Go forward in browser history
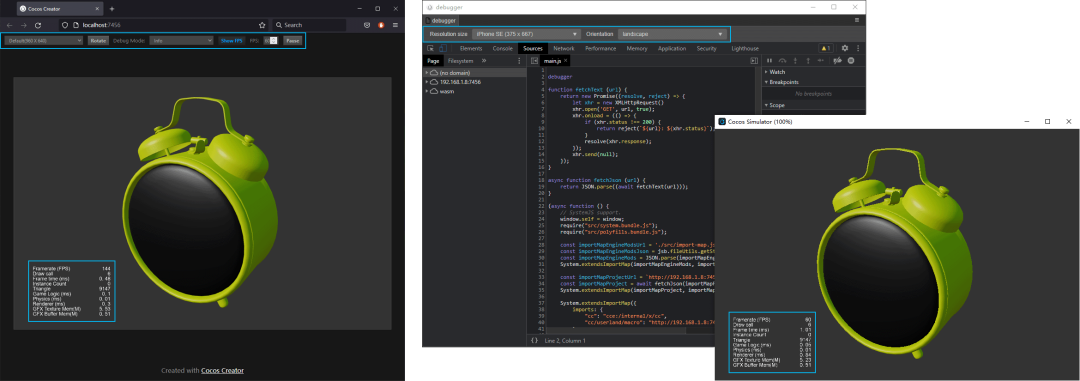Image resolution: width=1080 pixels, height=381 pixels. [23, 25]
